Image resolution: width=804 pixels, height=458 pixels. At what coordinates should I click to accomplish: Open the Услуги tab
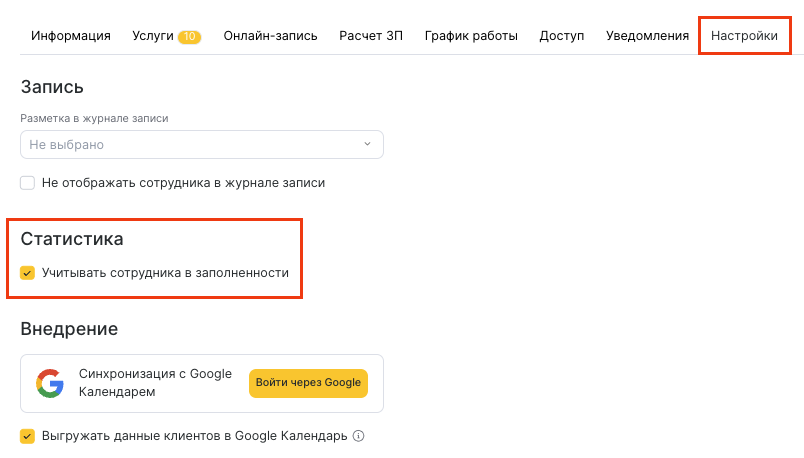click(x=152, y=36)
